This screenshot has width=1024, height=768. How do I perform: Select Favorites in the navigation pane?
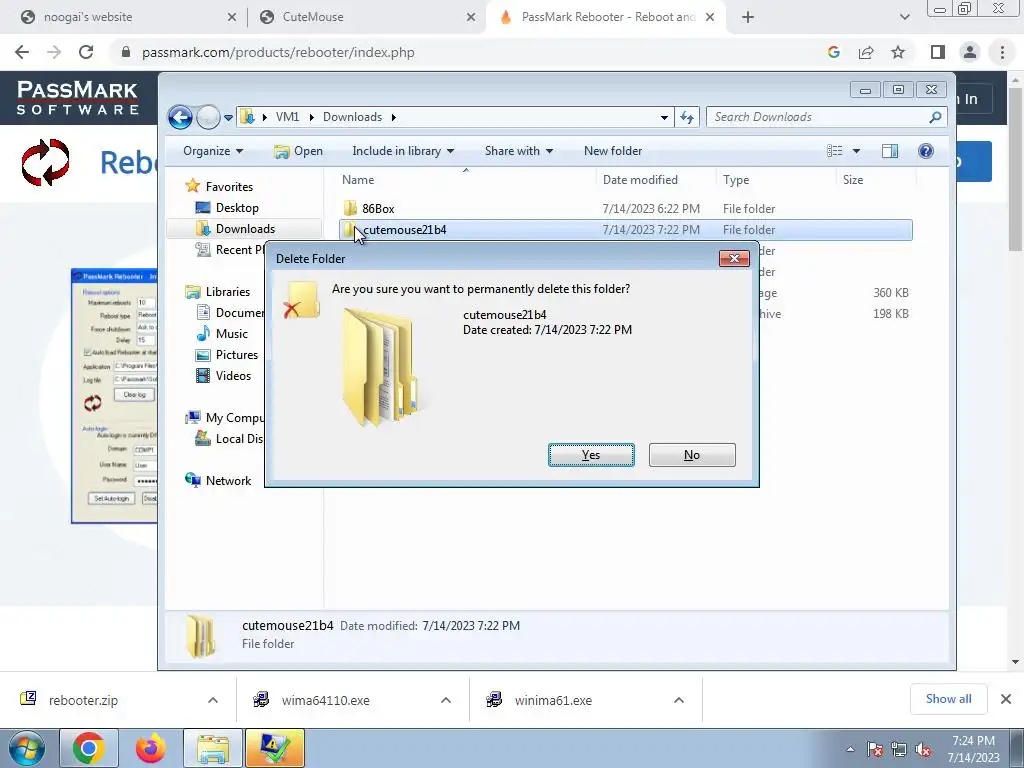219,187
